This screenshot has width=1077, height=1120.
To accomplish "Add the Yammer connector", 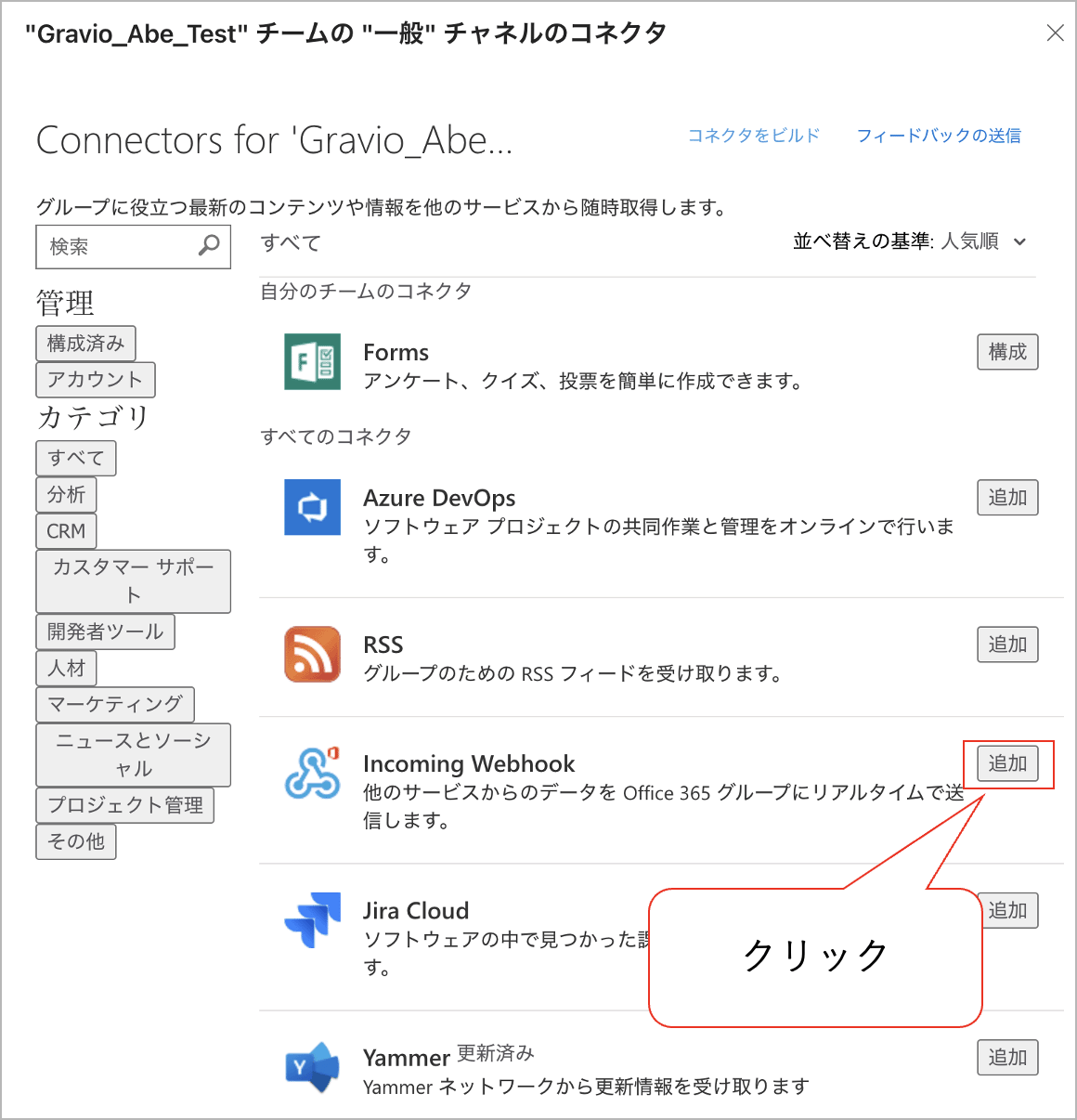I will (1007, 1058).
